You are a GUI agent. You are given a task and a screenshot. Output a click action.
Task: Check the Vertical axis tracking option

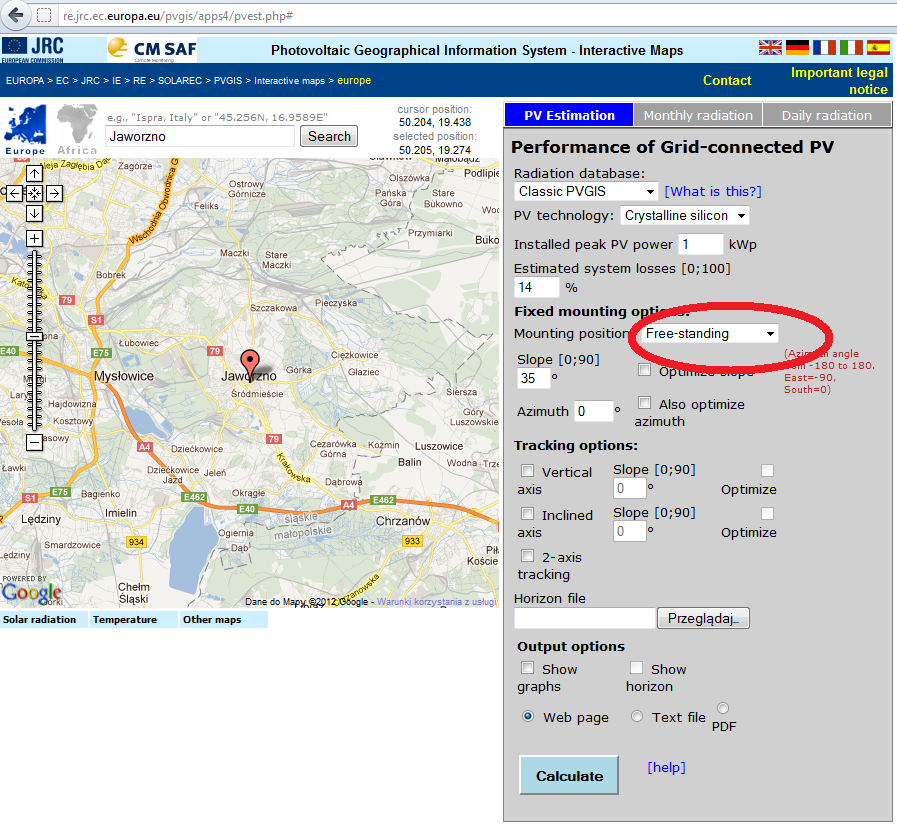pos(527,471)
